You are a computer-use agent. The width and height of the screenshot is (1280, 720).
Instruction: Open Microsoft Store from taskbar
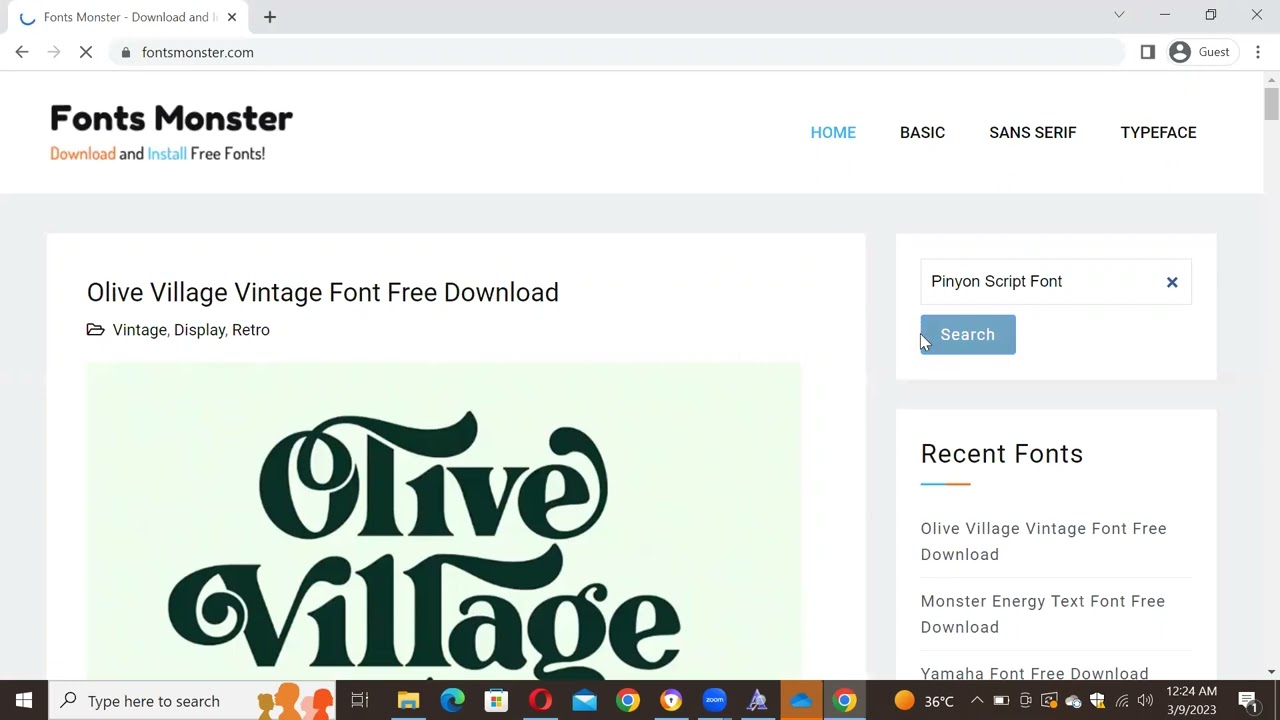pos(496,700)
